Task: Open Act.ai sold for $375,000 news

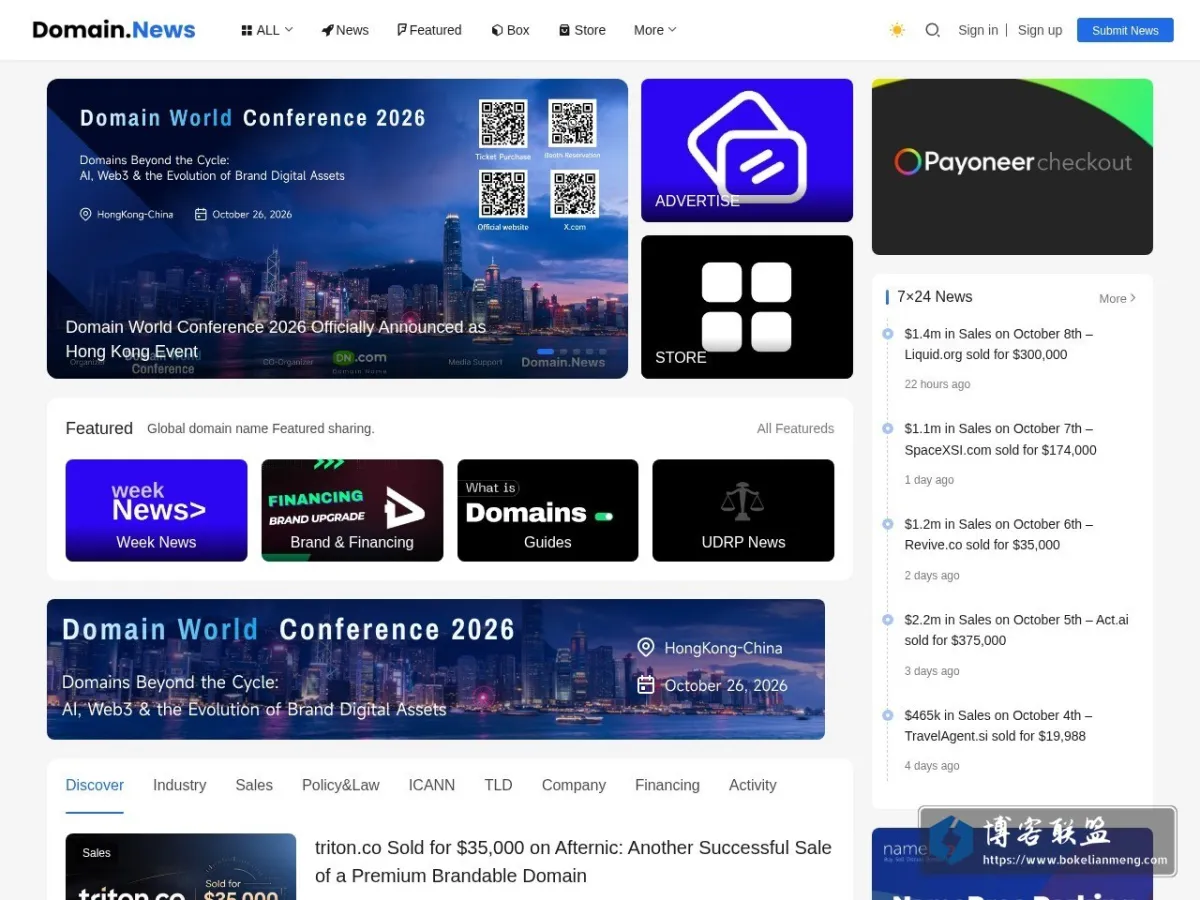Action: [1017, 630]
